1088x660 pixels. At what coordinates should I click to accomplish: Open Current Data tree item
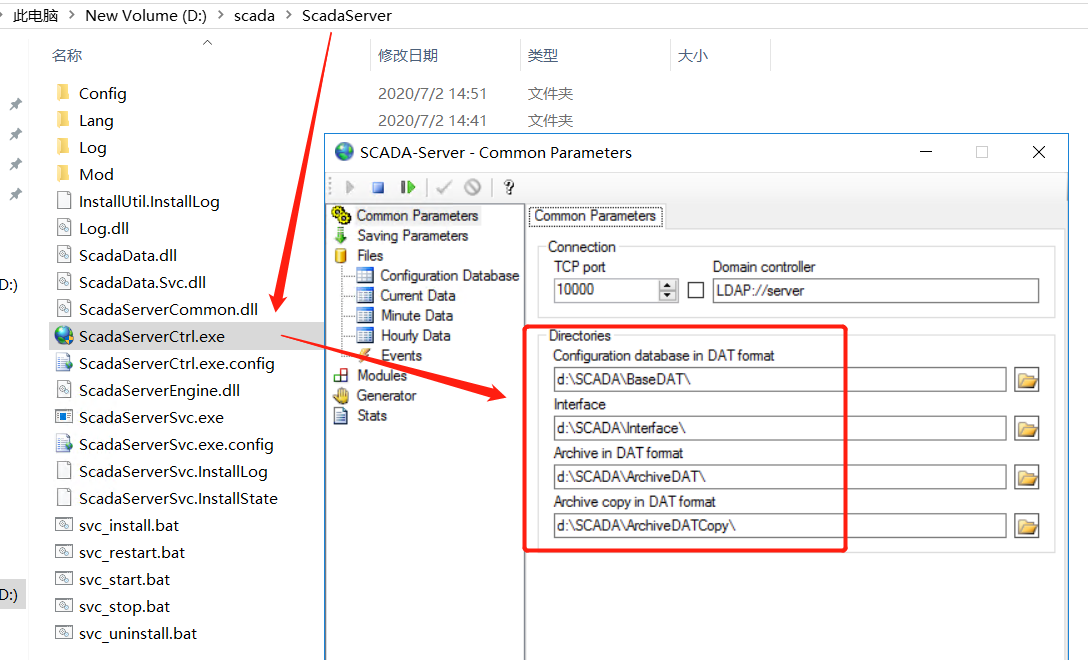click(x=417, y=296)
